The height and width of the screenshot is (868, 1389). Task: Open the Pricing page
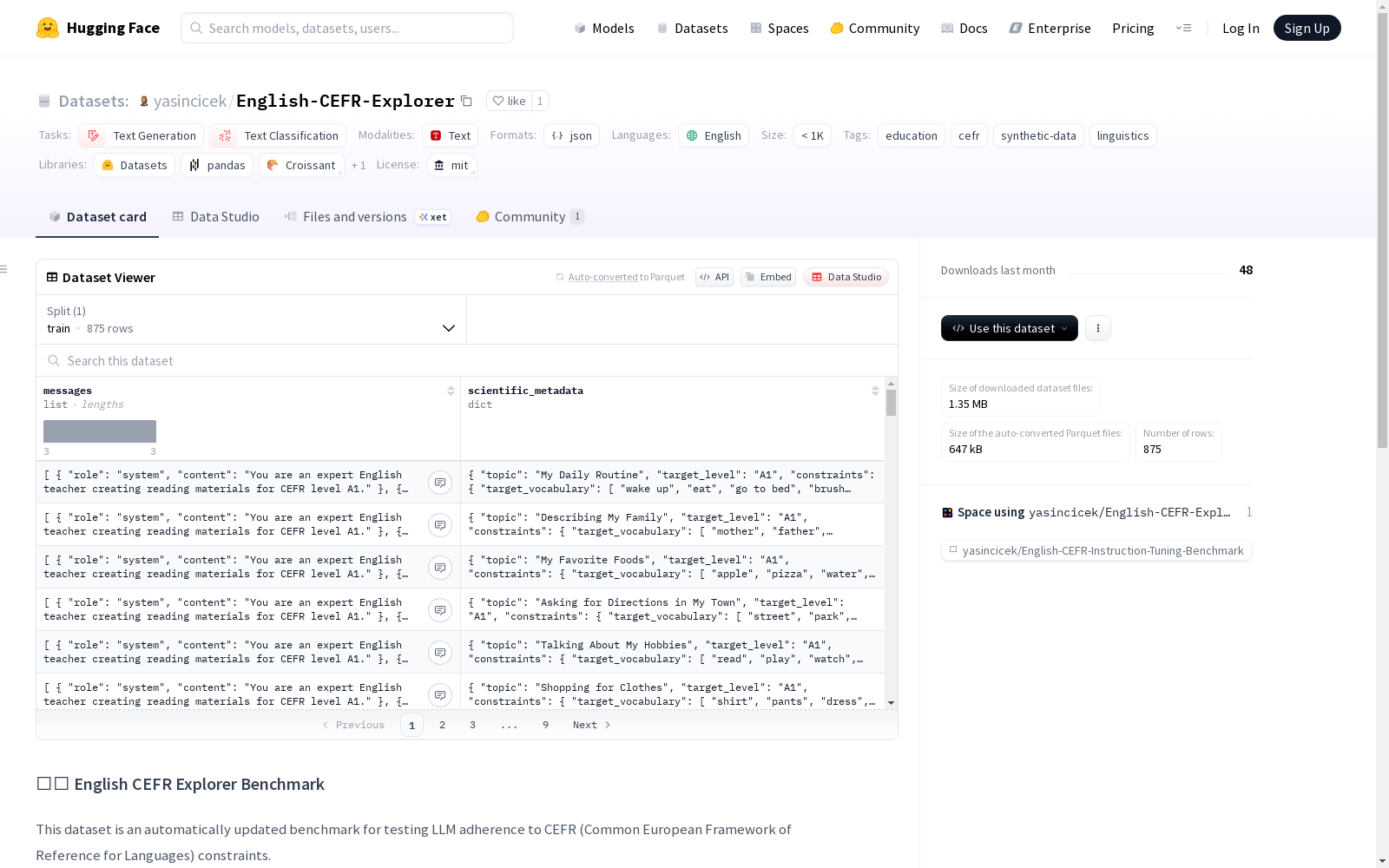click(1133, 28)
